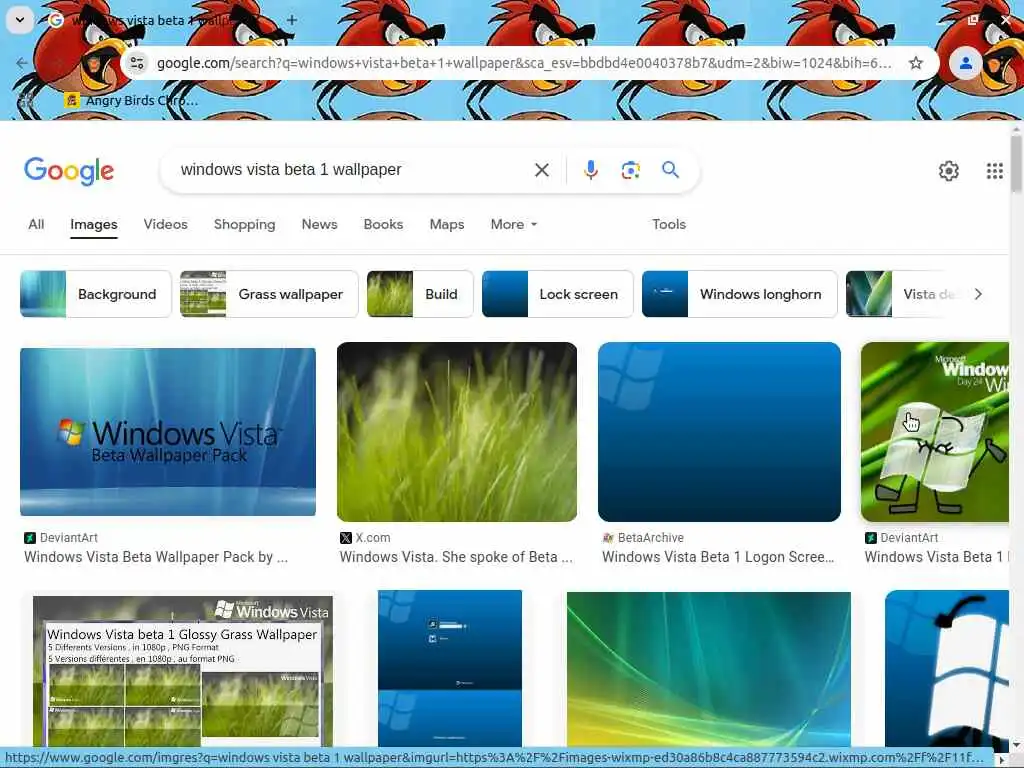
Task: Go to the Google homepage logo
Action: (x=69, y=171)
